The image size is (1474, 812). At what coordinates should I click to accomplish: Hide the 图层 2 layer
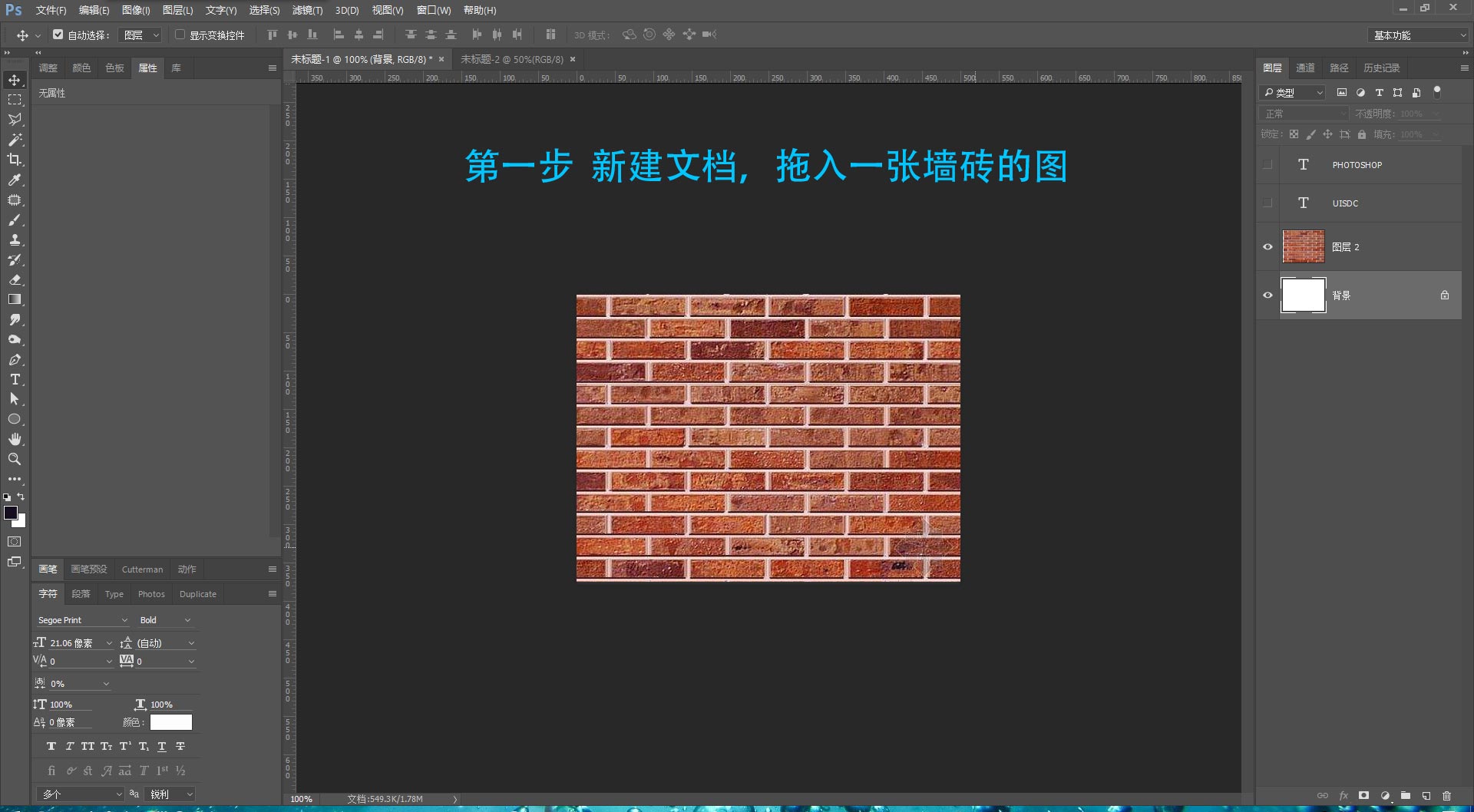point(1267,247)
